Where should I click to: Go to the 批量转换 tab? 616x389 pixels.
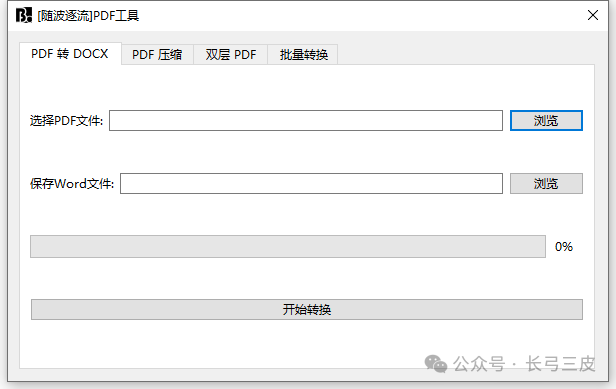[x=303, y=55]
